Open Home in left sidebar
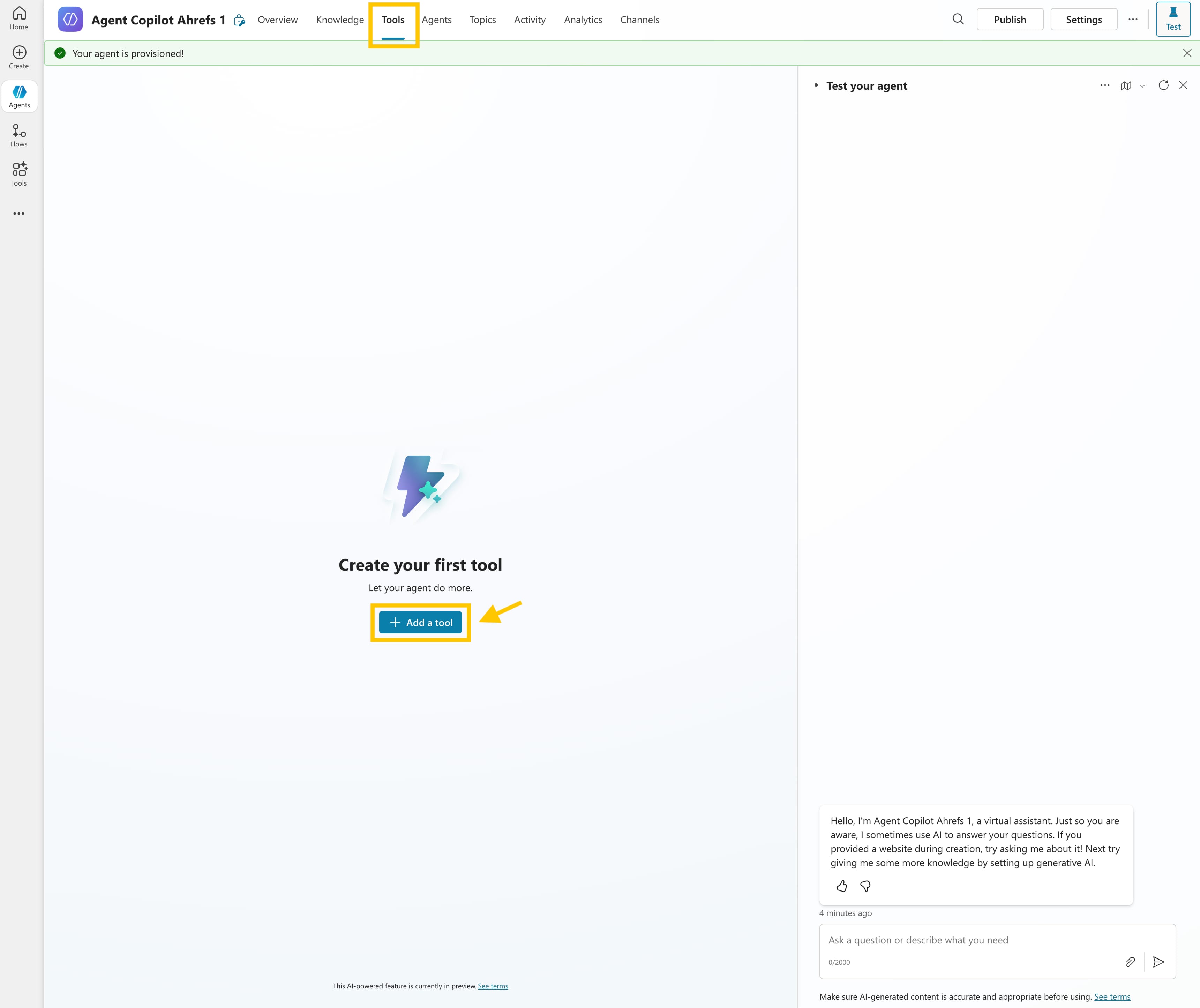1200x1008 pixels. coord(19,18)
